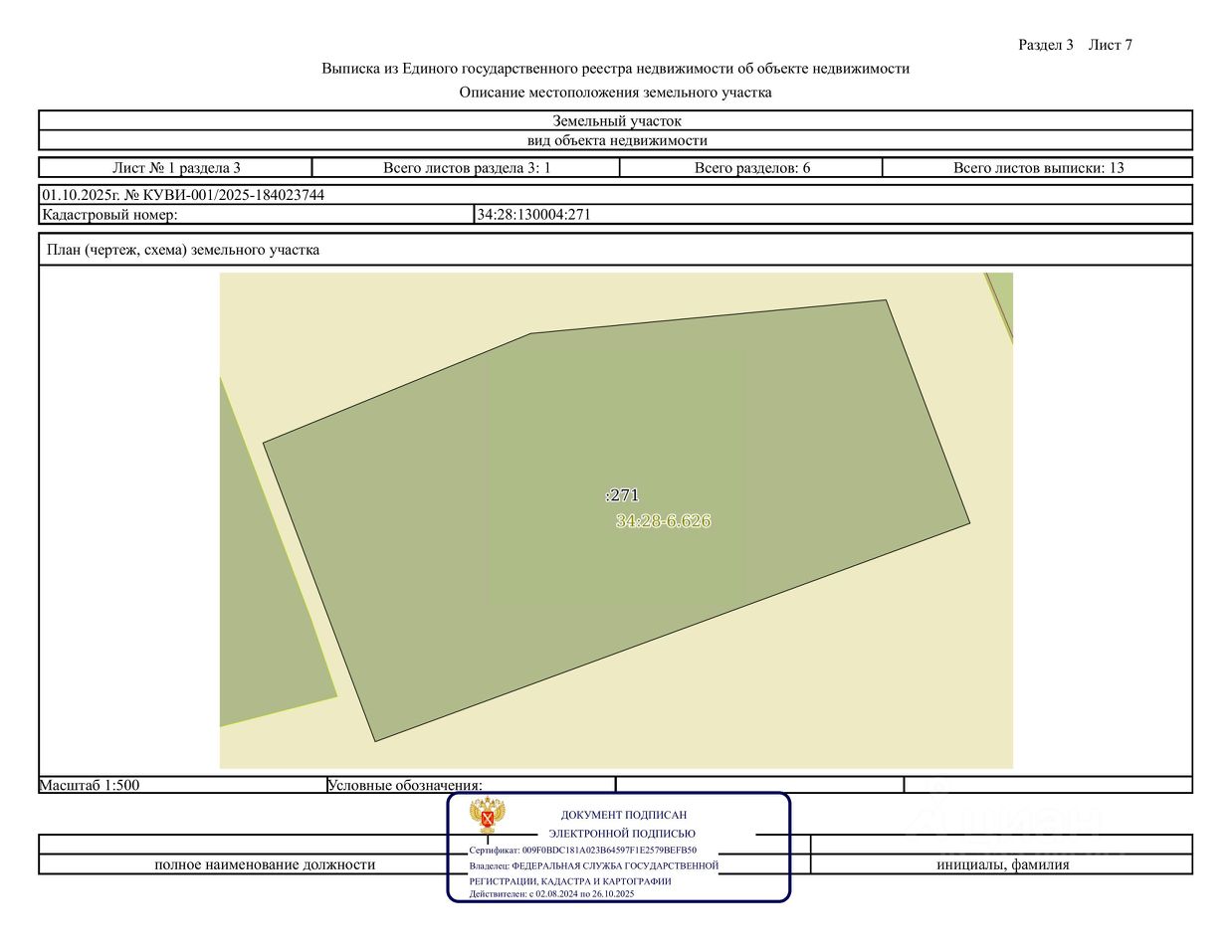Select the certificate number line in stamp
Image resolution: width=1232 pixels, height=952 pixels.
coord(583,851)
